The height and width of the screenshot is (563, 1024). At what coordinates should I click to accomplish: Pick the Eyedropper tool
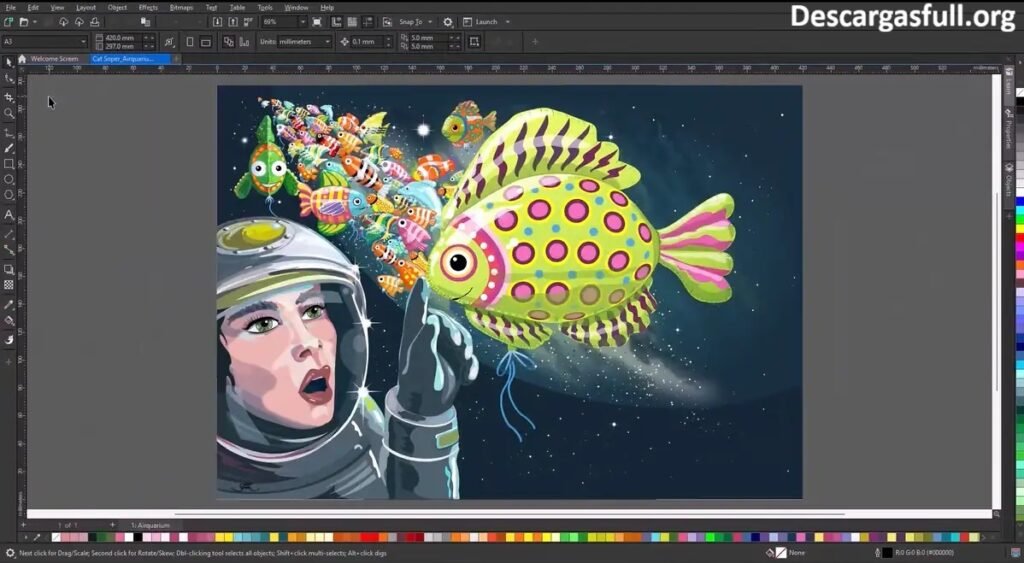click(x=9, y=304)
